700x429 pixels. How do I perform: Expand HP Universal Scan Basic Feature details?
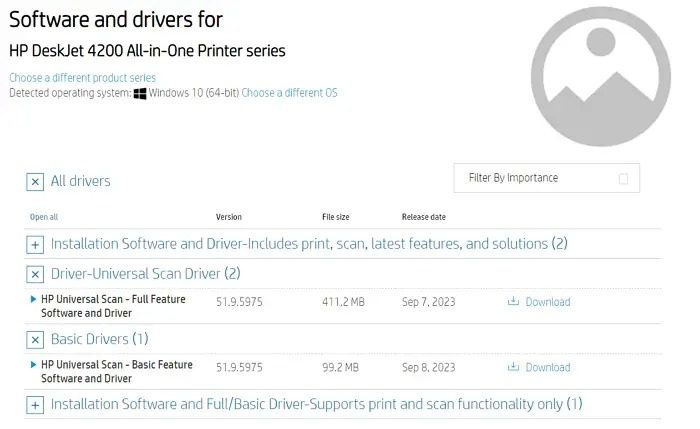(x=34, y=365)
